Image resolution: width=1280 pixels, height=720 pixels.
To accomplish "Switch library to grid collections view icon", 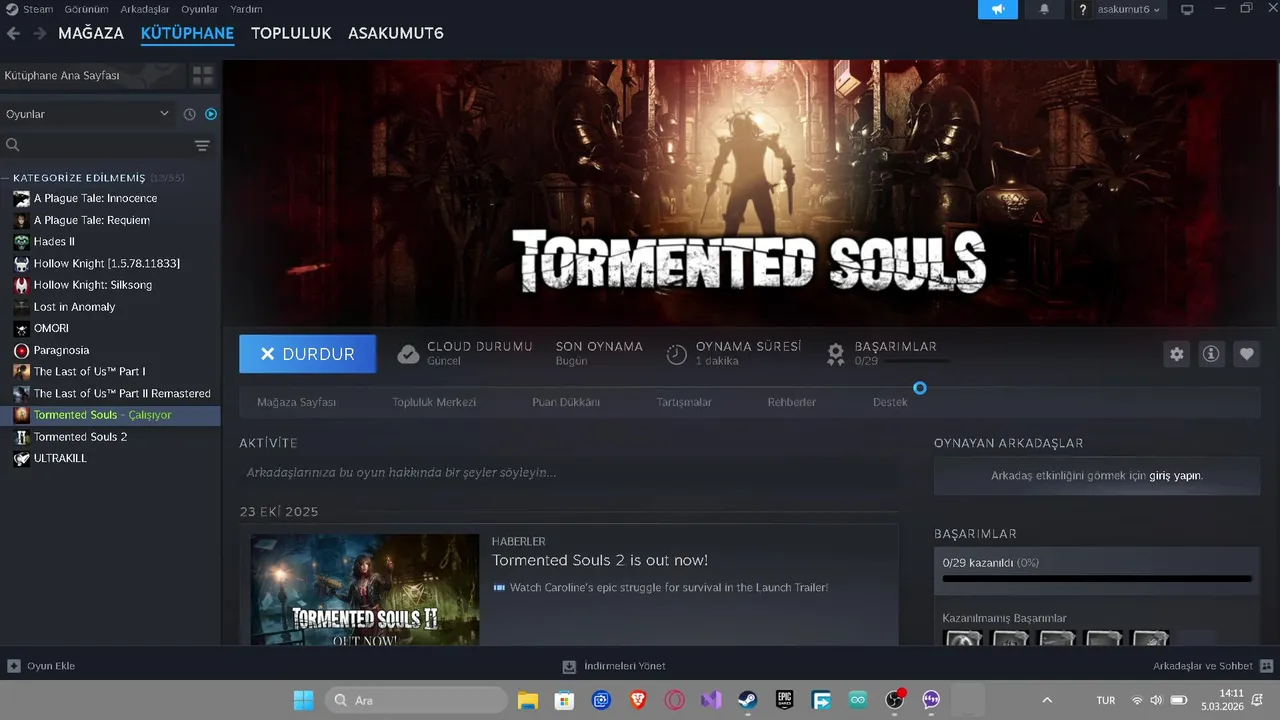I will [x=203, y=76].
